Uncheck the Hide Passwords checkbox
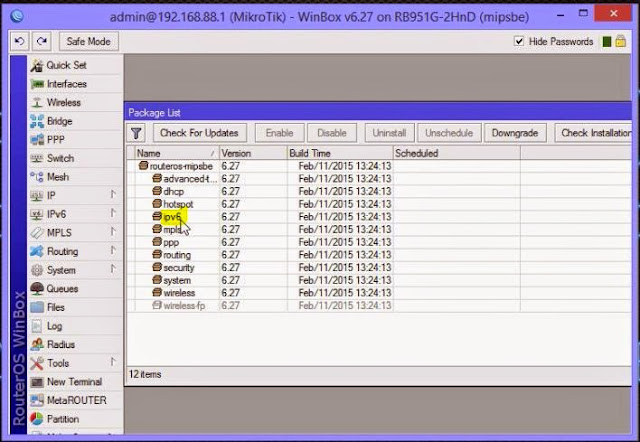 pos(519,41)
